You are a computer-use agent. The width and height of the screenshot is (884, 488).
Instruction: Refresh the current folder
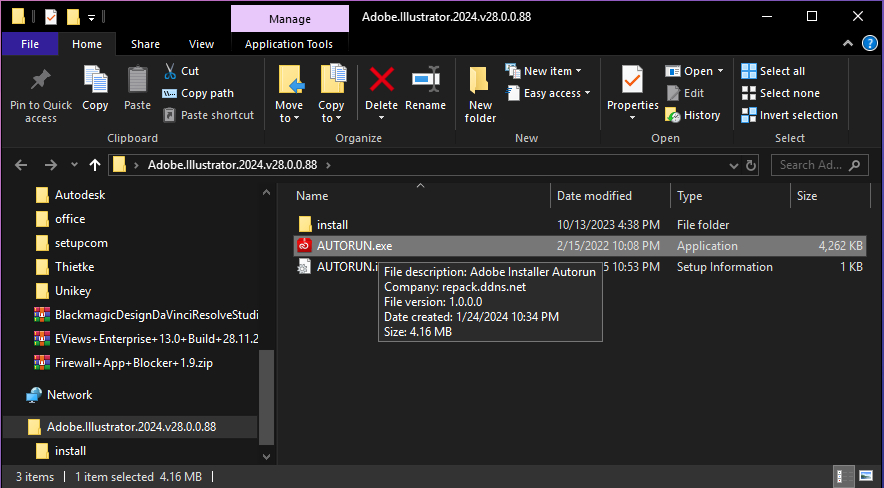pyautogui.click(x=750, y=166)
